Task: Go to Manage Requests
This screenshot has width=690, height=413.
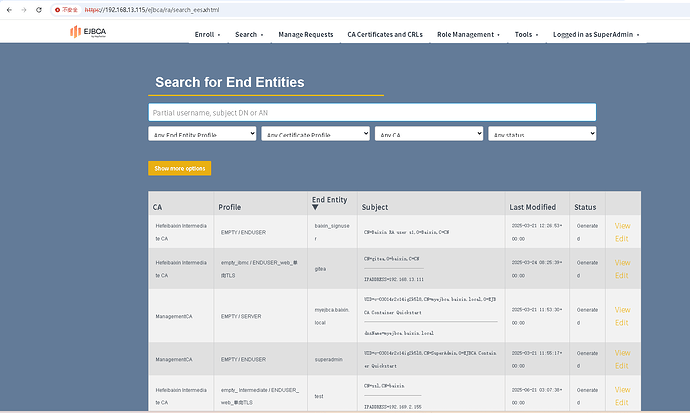Action: point(305,35)
